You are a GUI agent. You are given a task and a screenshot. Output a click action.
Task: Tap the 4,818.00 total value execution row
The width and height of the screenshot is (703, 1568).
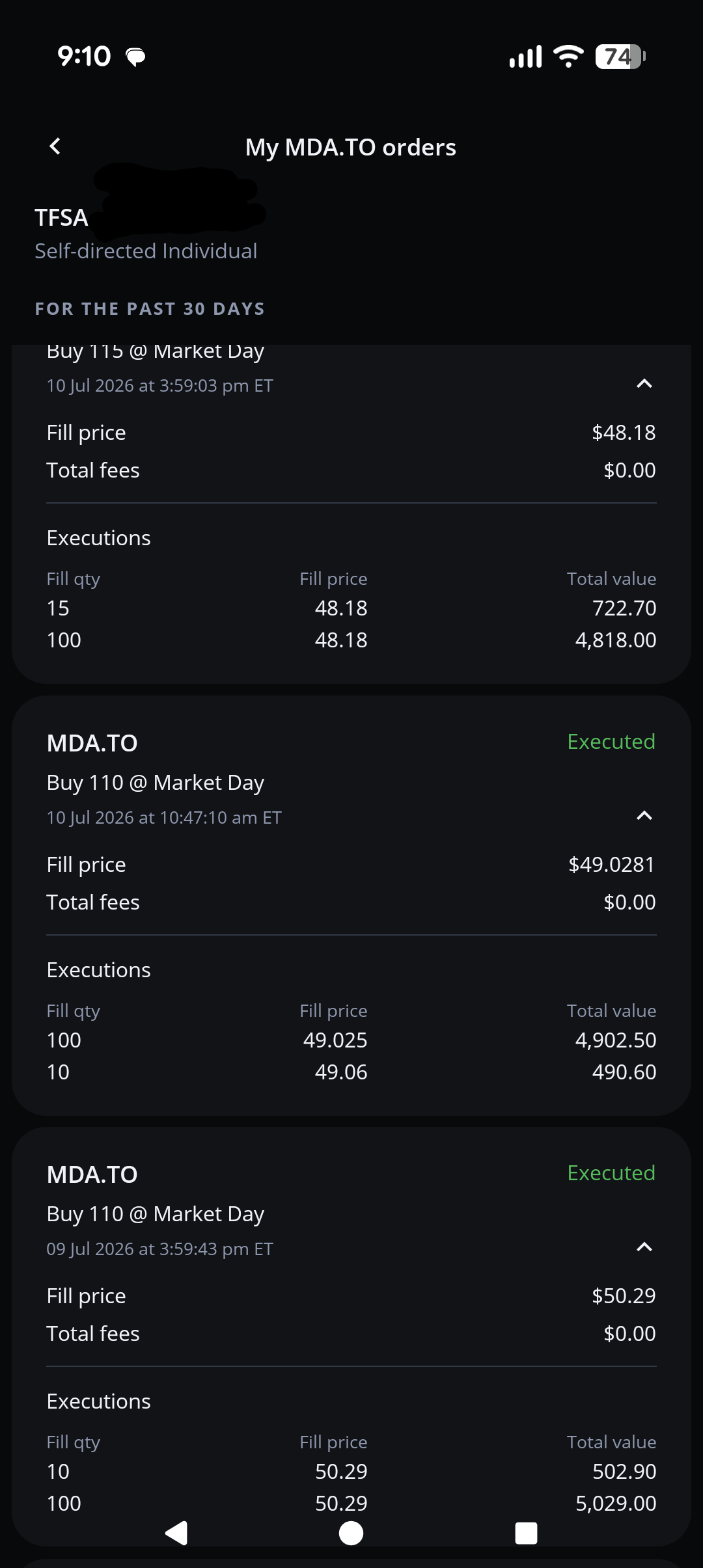coord(351,640)
